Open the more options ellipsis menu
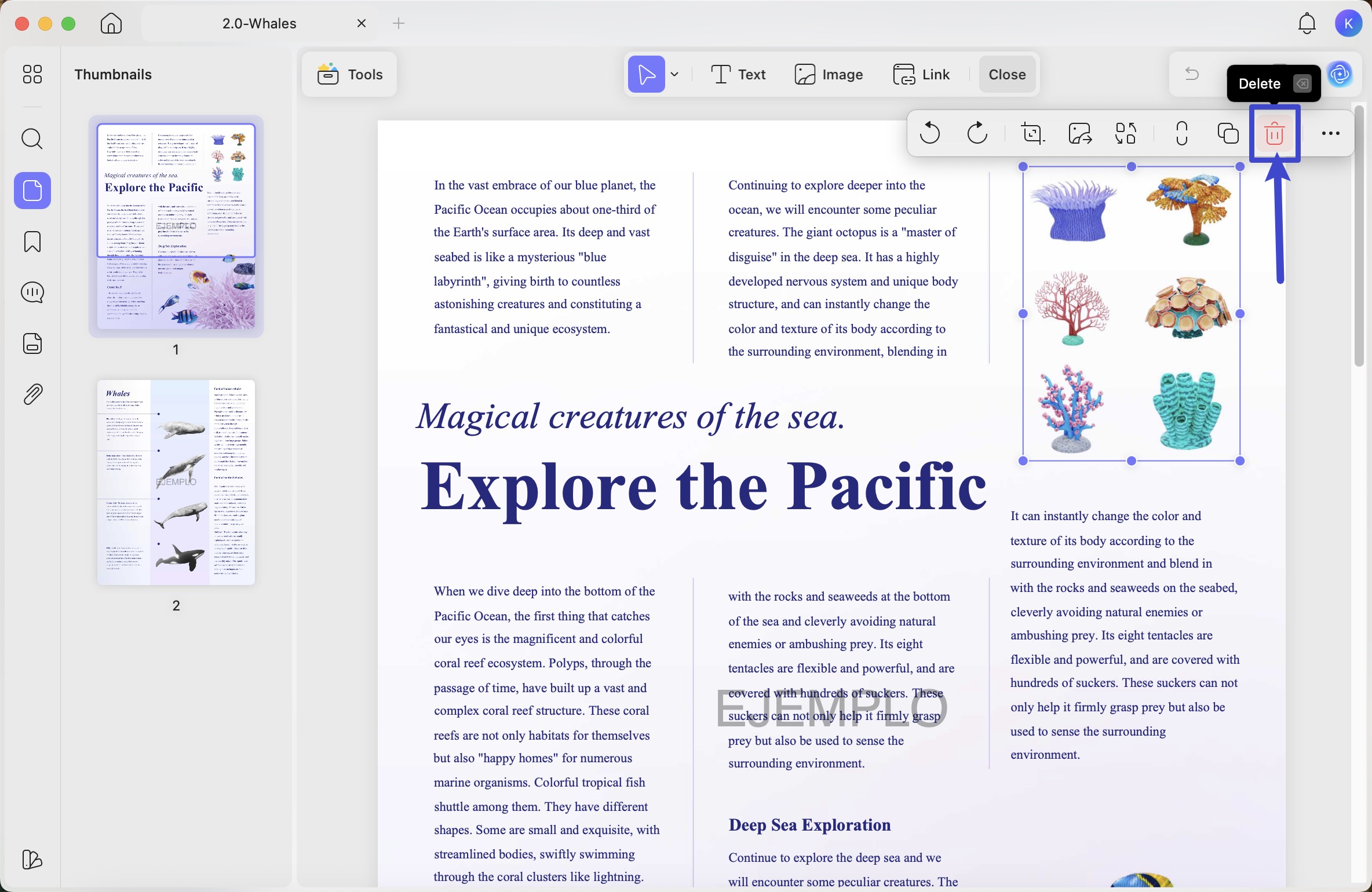This screenshot has width=1372, height=892. [x=1330, y=133]
